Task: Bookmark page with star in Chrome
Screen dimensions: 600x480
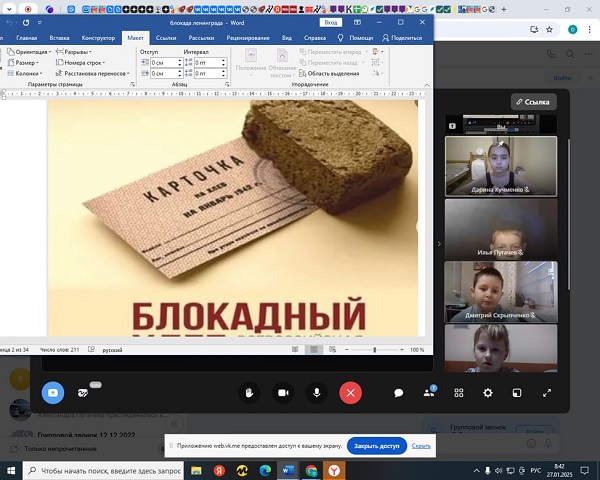Action: [x=549, y=29]
